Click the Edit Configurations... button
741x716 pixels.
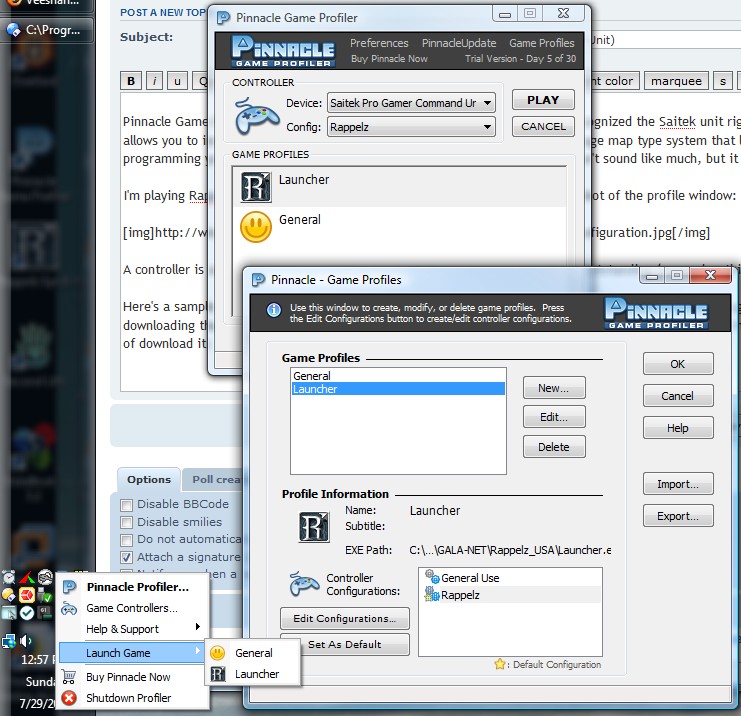[345, 619]
